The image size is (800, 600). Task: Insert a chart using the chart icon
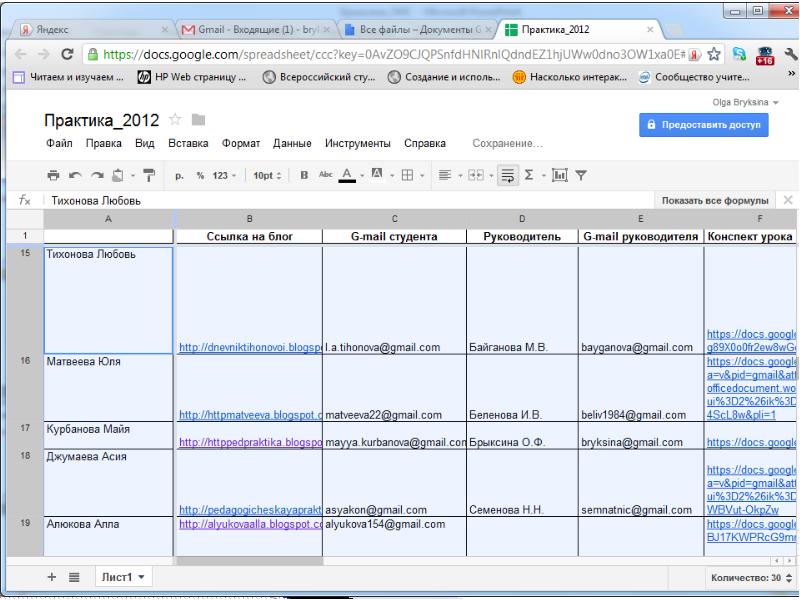[559, 176]
